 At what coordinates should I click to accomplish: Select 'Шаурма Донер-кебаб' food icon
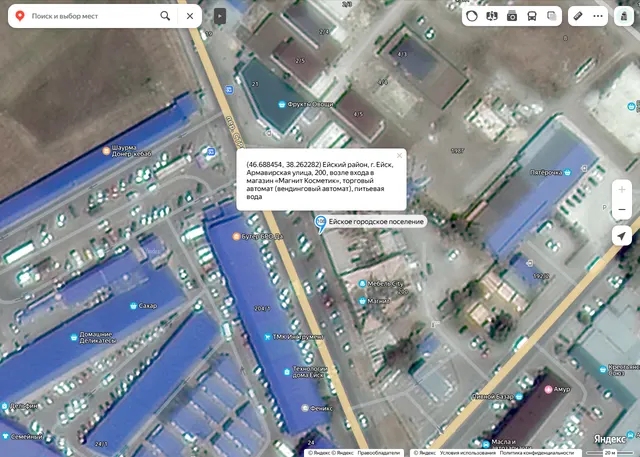[106, 151]
